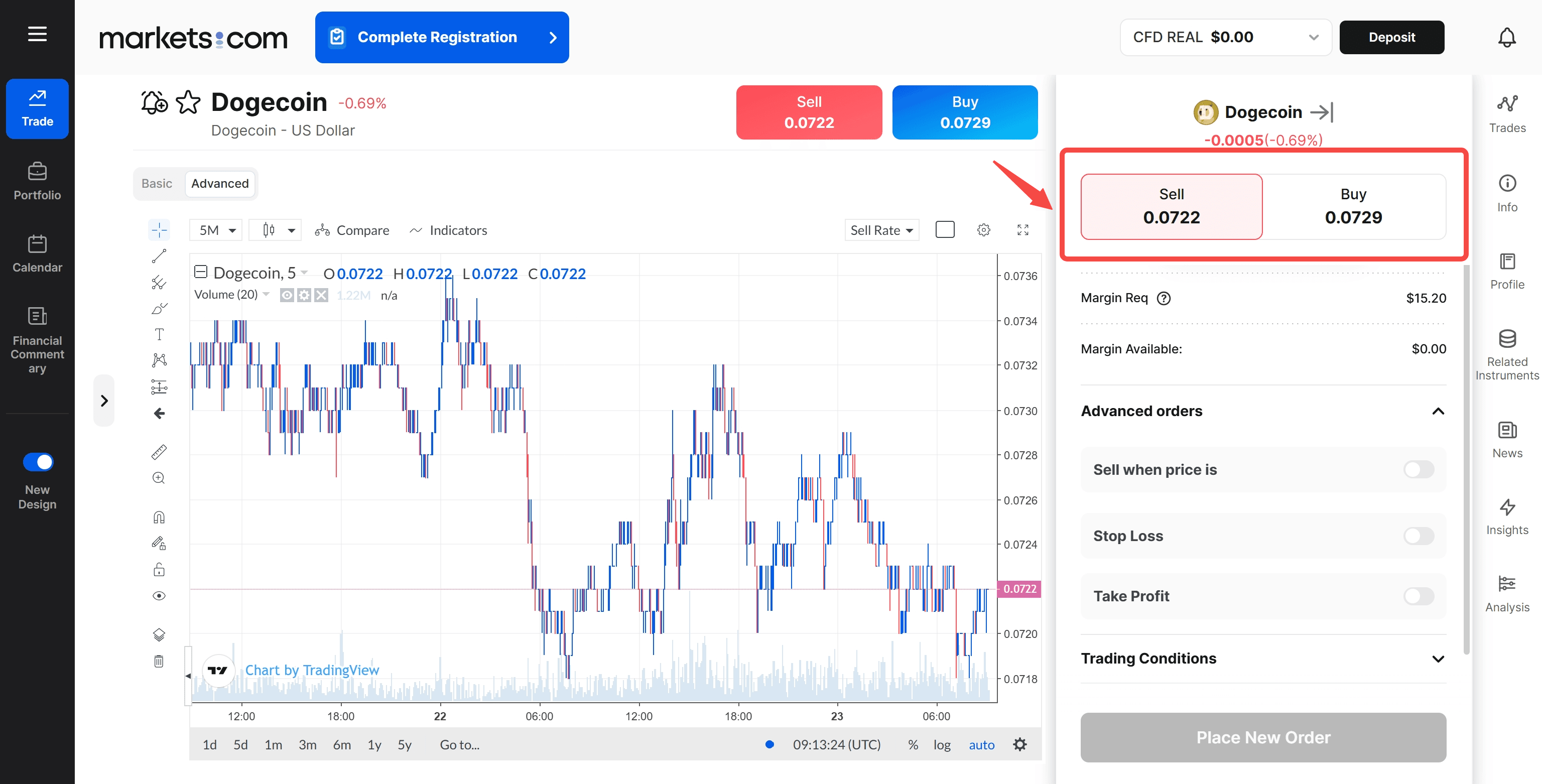
Task: Open the Analysis panel icon
Action: click(x=1507, y=594)
